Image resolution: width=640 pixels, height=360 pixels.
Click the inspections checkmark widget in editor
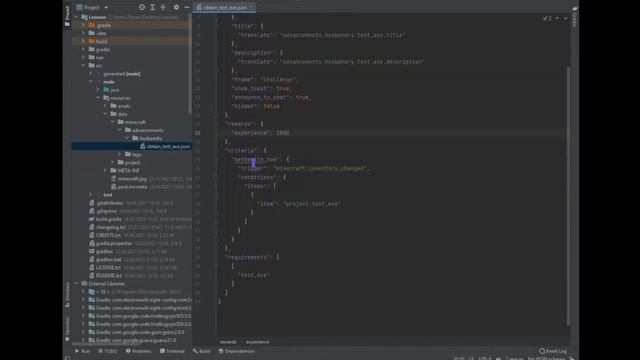547,18
